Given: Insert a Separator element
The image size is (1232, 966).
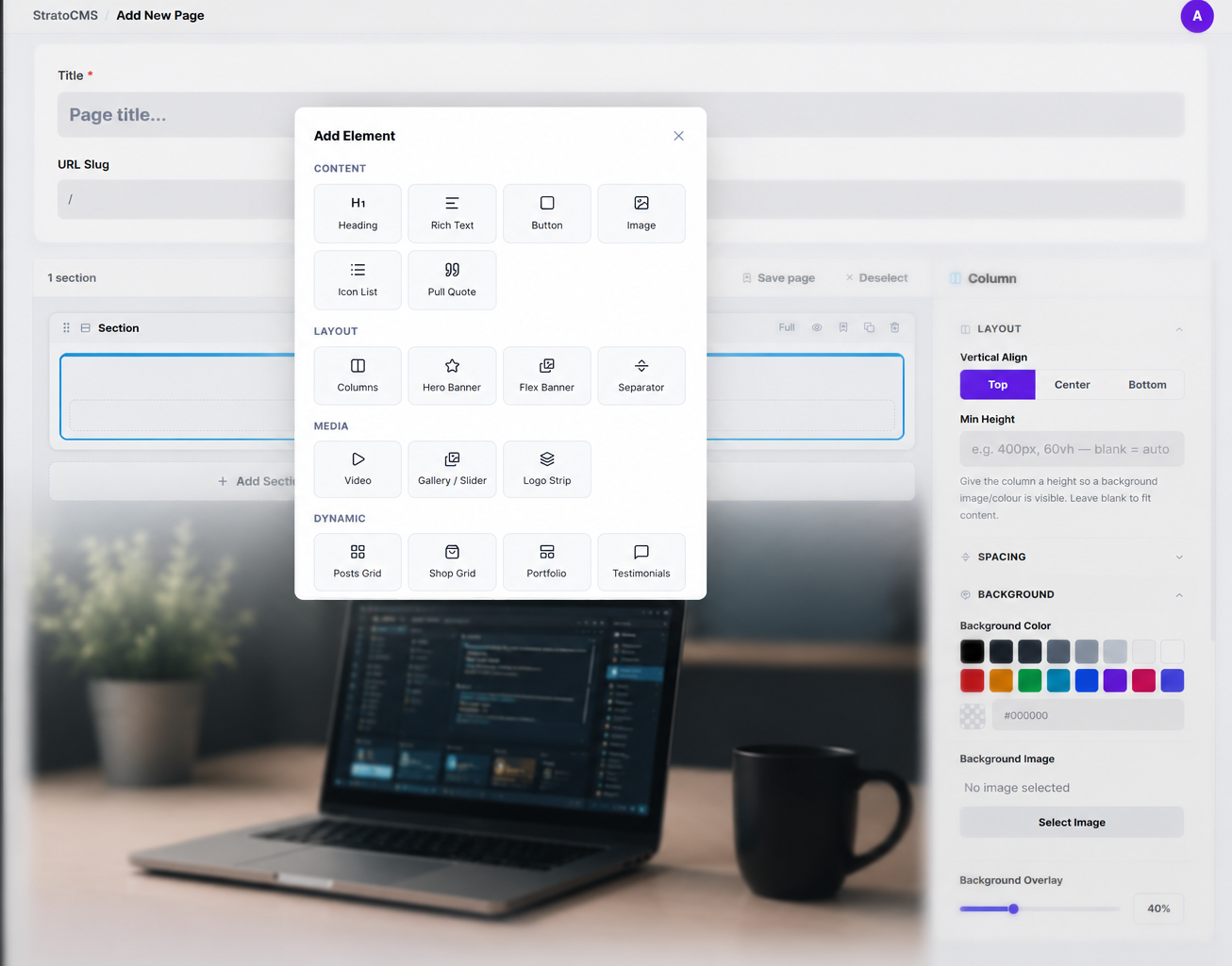Looking at the screenshot, I should tap(641, 375).
